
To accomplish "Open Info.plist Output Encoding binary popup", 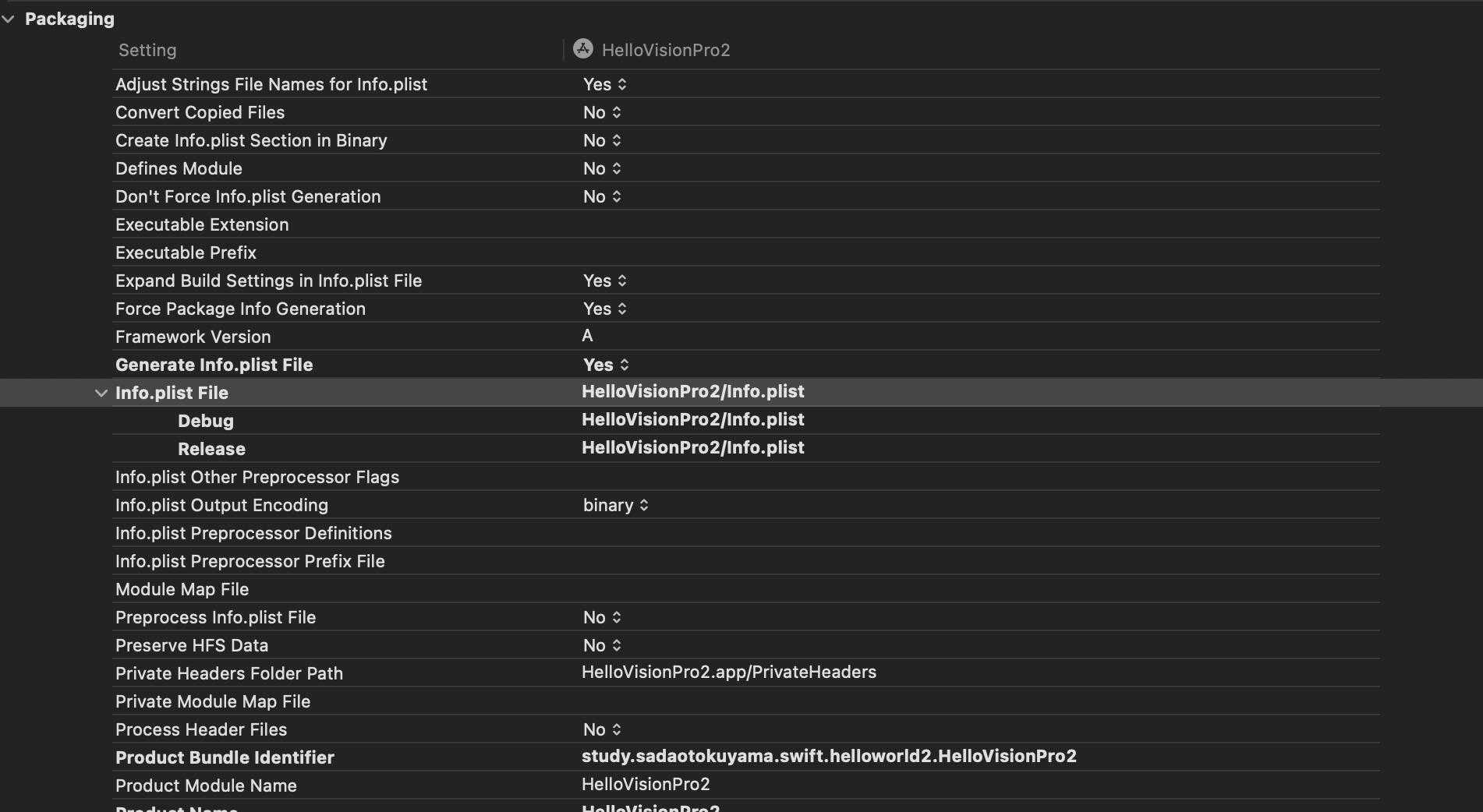I will [616, 505].
